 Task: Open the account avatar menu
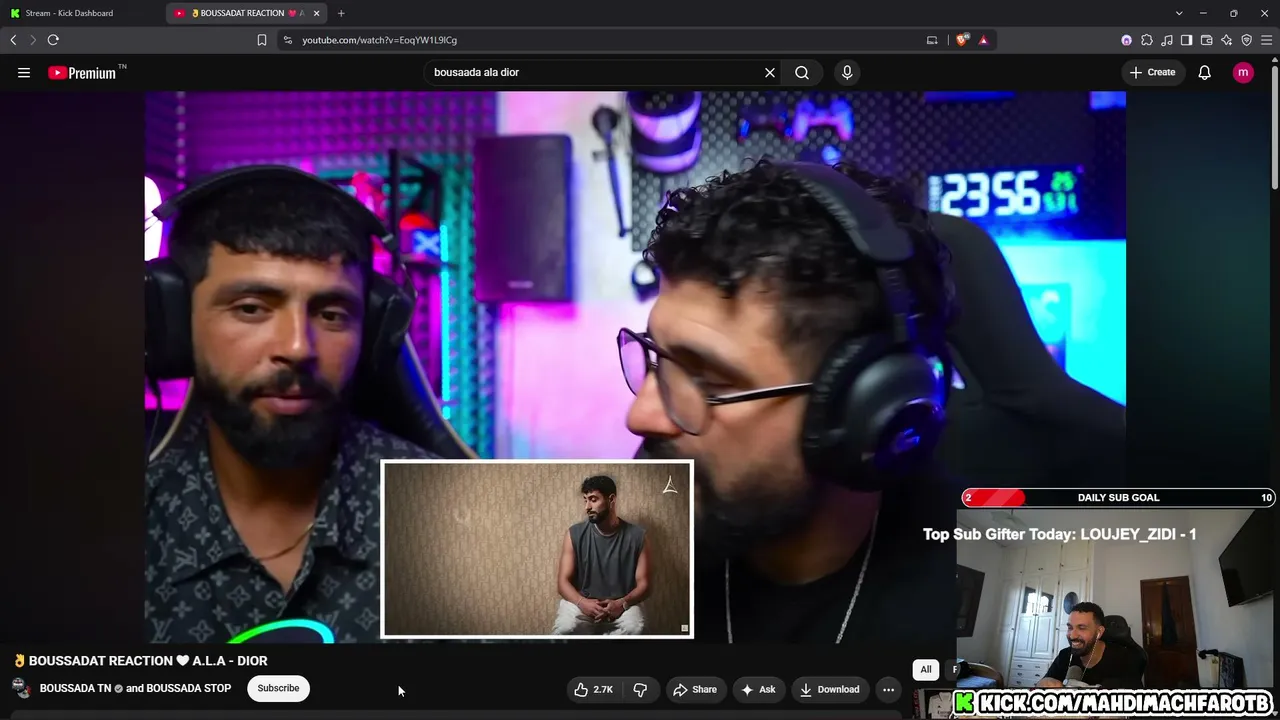tap(1243, 72)
